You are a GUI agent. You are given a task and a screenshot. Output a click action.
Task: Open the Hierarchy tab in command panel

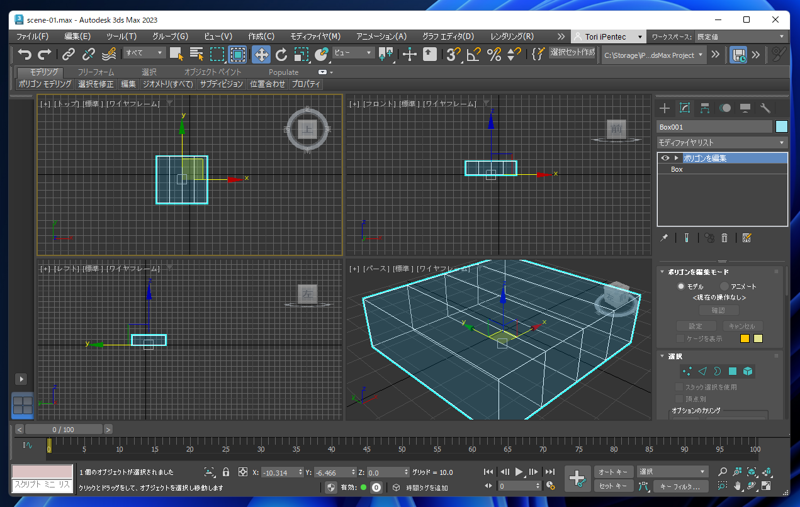[x=705, y=108]
